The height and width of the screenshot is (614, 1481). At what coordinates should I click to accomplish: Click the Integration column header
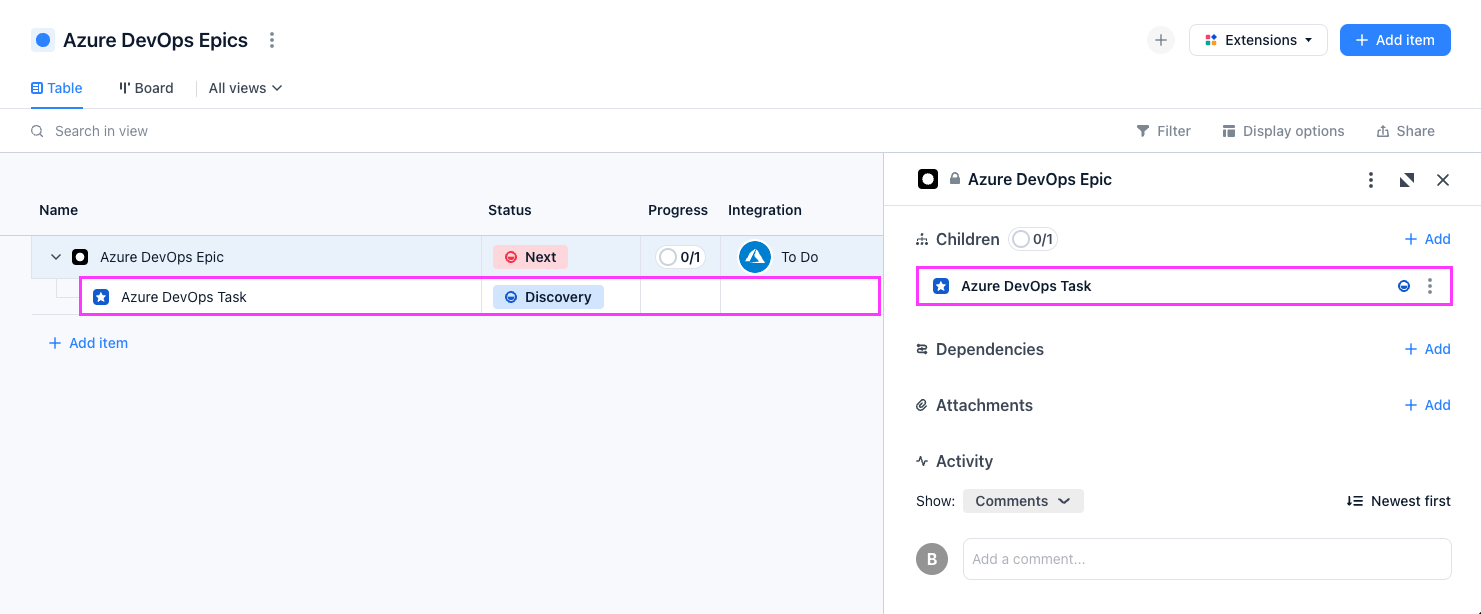765,210
